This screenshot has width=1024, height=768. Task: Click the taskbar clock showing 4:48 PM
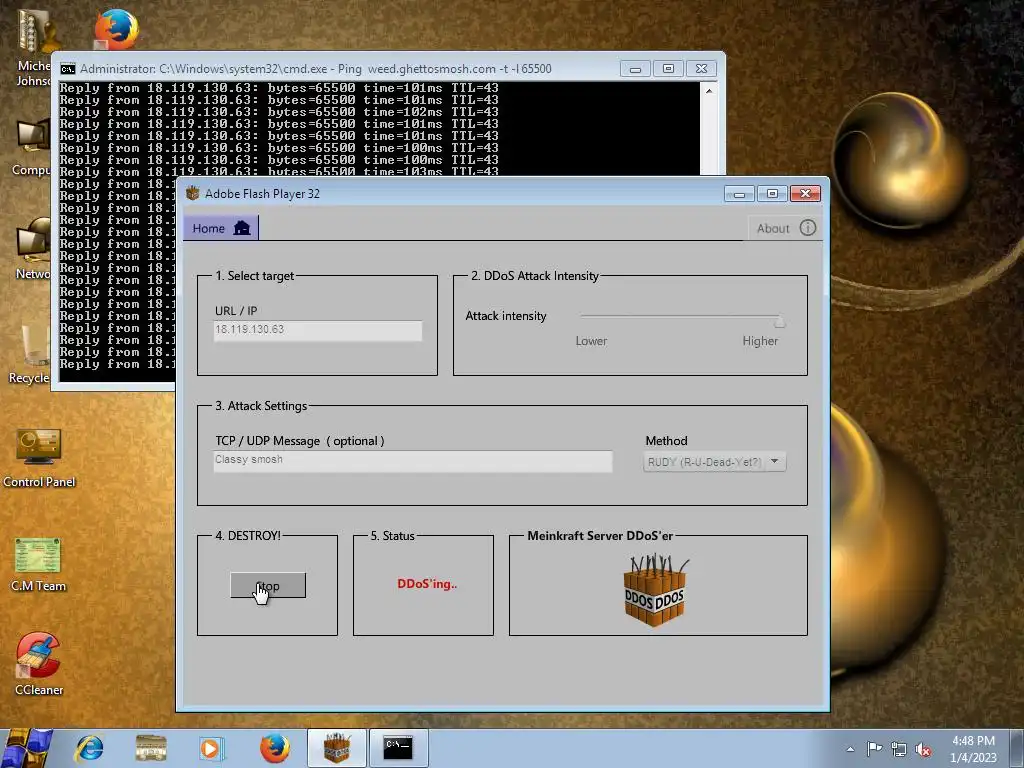pos(973,749)
